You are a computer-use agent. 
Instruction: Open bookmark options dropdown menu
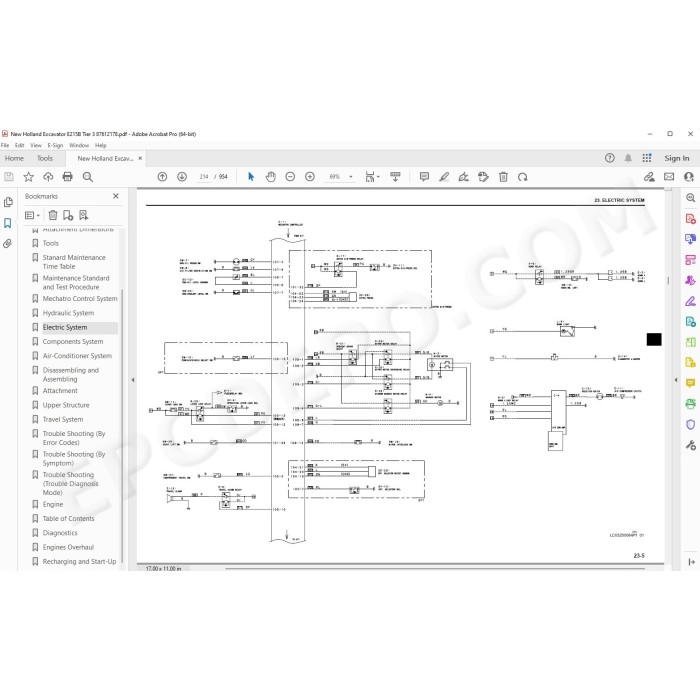click(x=32, y=215)
